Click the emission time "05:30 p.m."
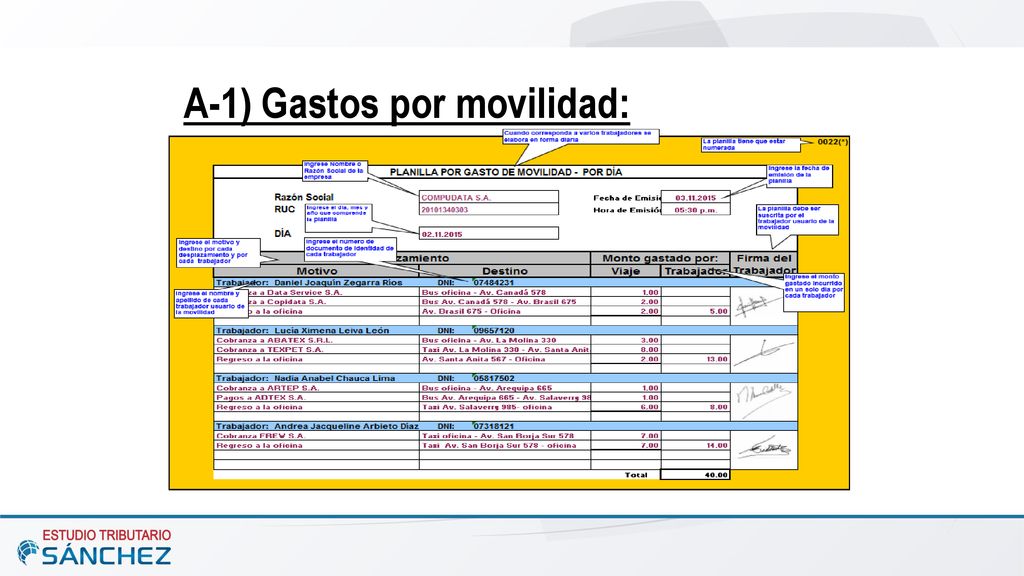 [696, 210]
